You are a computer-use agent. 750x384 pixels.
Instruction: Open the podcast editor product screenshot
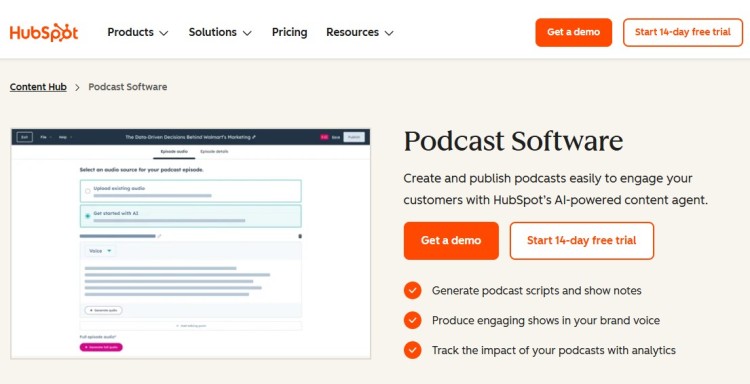coord(190,243)
